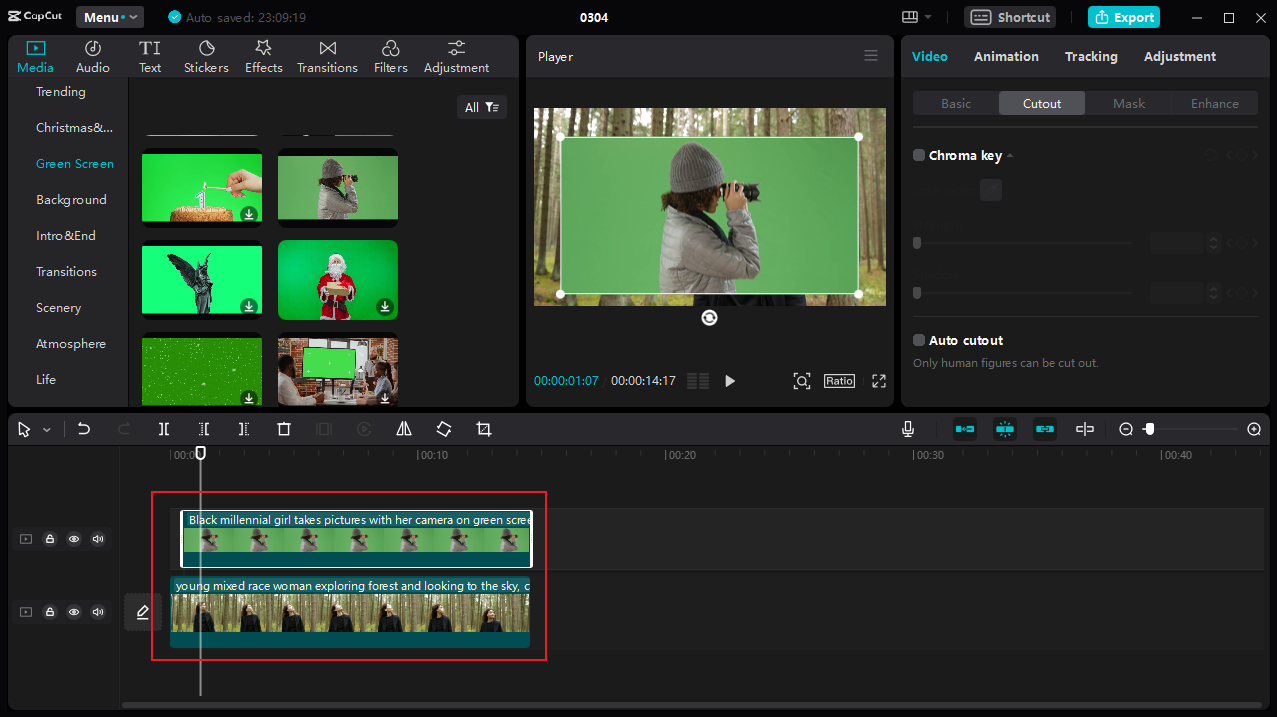This screenshot has height=717, width=1277.
Task: Switch to the Tracking tab
Action: tap(1091, 56)
